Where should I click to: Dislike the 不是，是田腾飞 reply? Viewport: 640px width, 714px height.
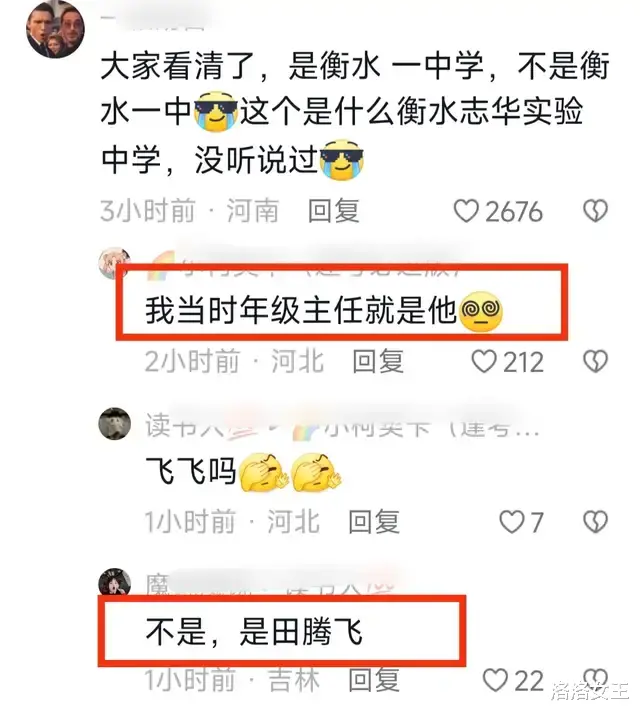click(x=595, y=679)
